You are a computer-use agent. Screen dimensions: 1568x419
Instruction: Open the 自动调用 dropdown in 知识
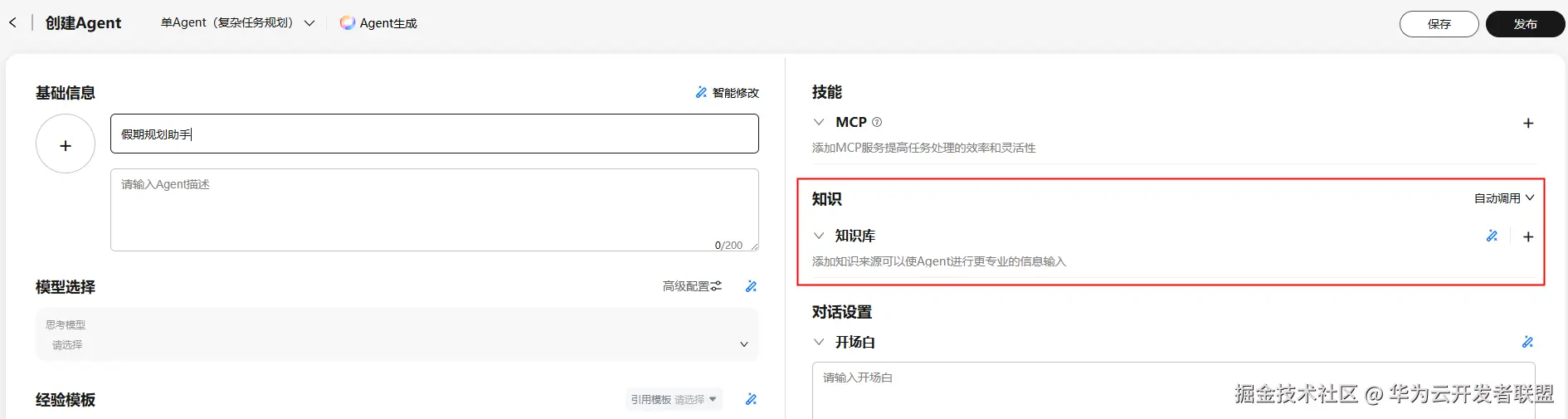click(1504, 198)
